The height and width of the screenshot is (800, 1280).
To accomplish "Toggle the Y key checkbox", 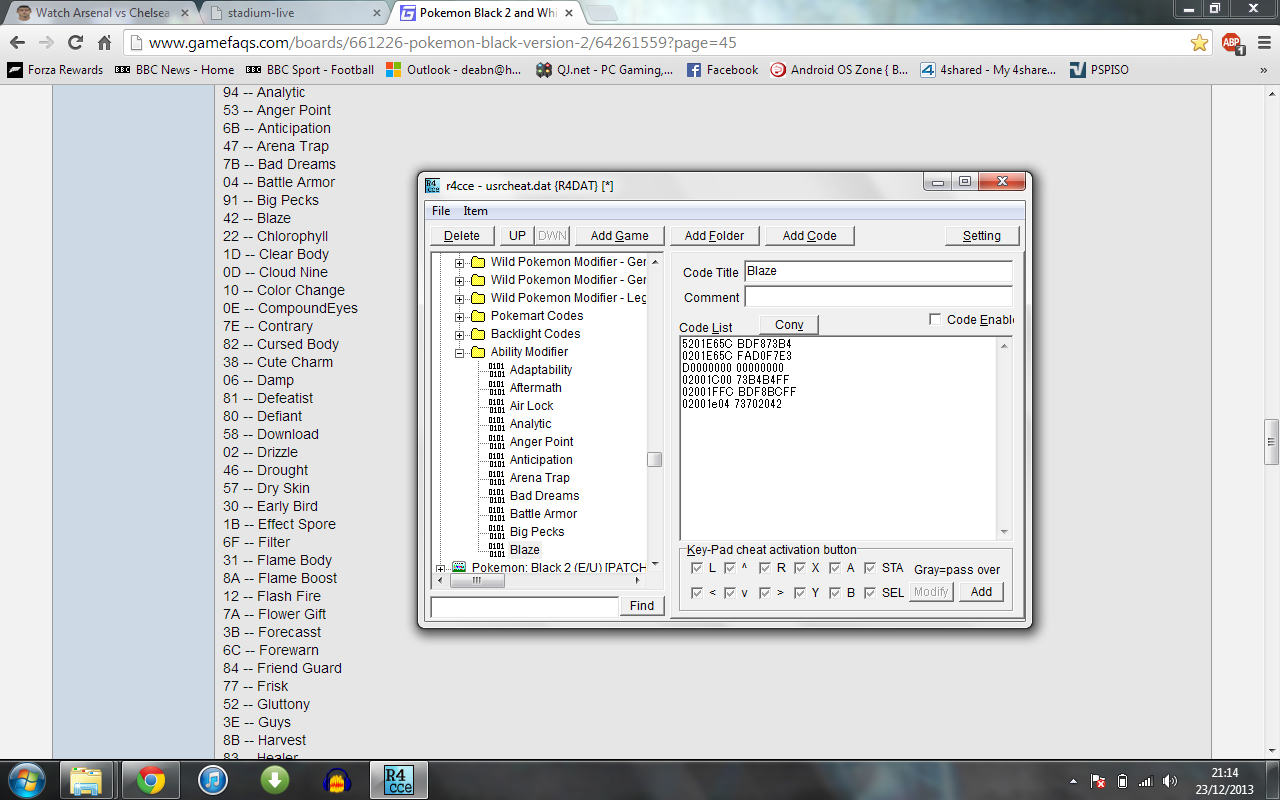I will (799, 593).
